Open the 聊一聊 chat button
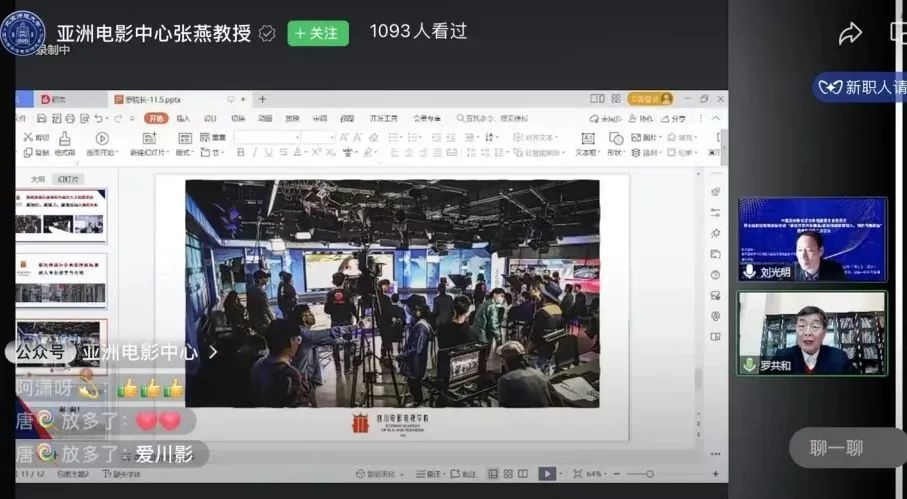The image size is (907, 499). (x=836, y=448)
